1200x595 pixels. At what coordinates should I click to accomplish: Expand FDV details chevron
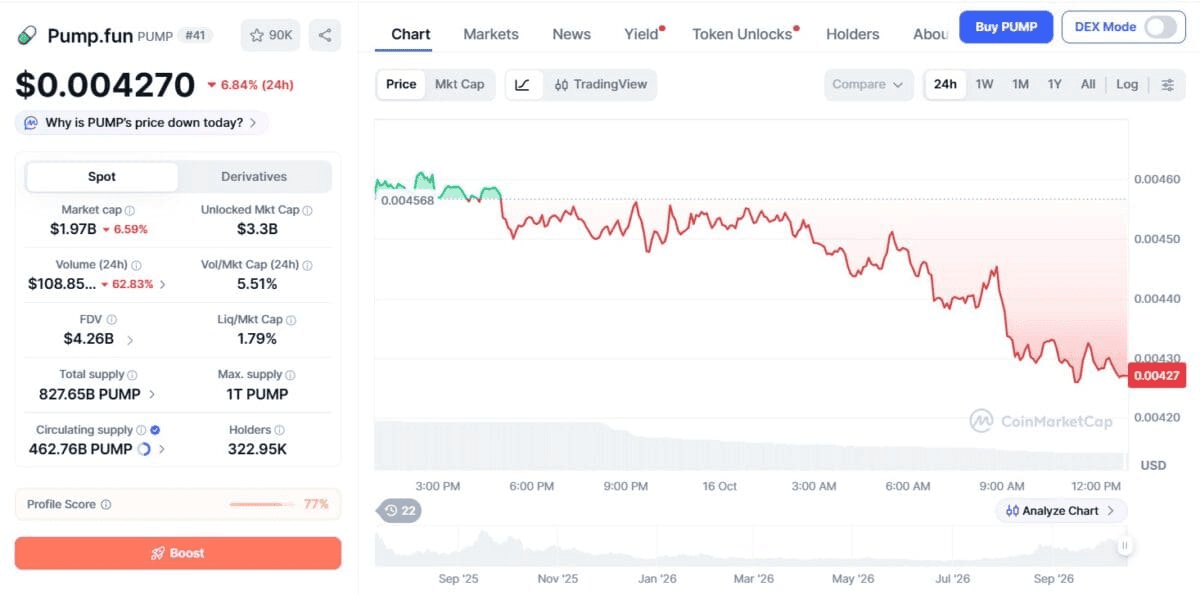pyautogui.click(x=130, y=339)
